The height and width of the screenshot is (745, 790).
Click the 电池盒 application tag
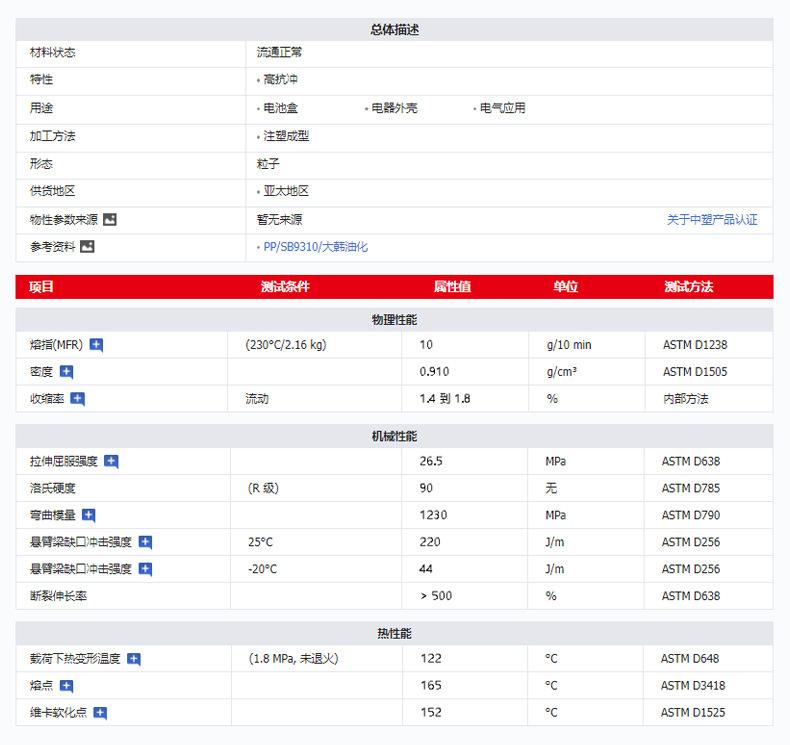[x=280, y=108]
